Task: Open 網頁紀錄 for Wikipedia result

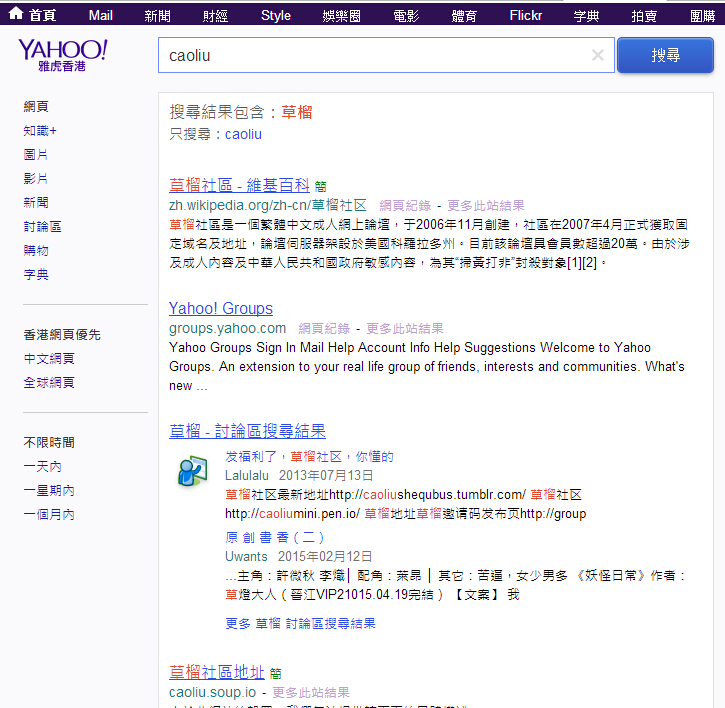Action: [x=405, y=206]
